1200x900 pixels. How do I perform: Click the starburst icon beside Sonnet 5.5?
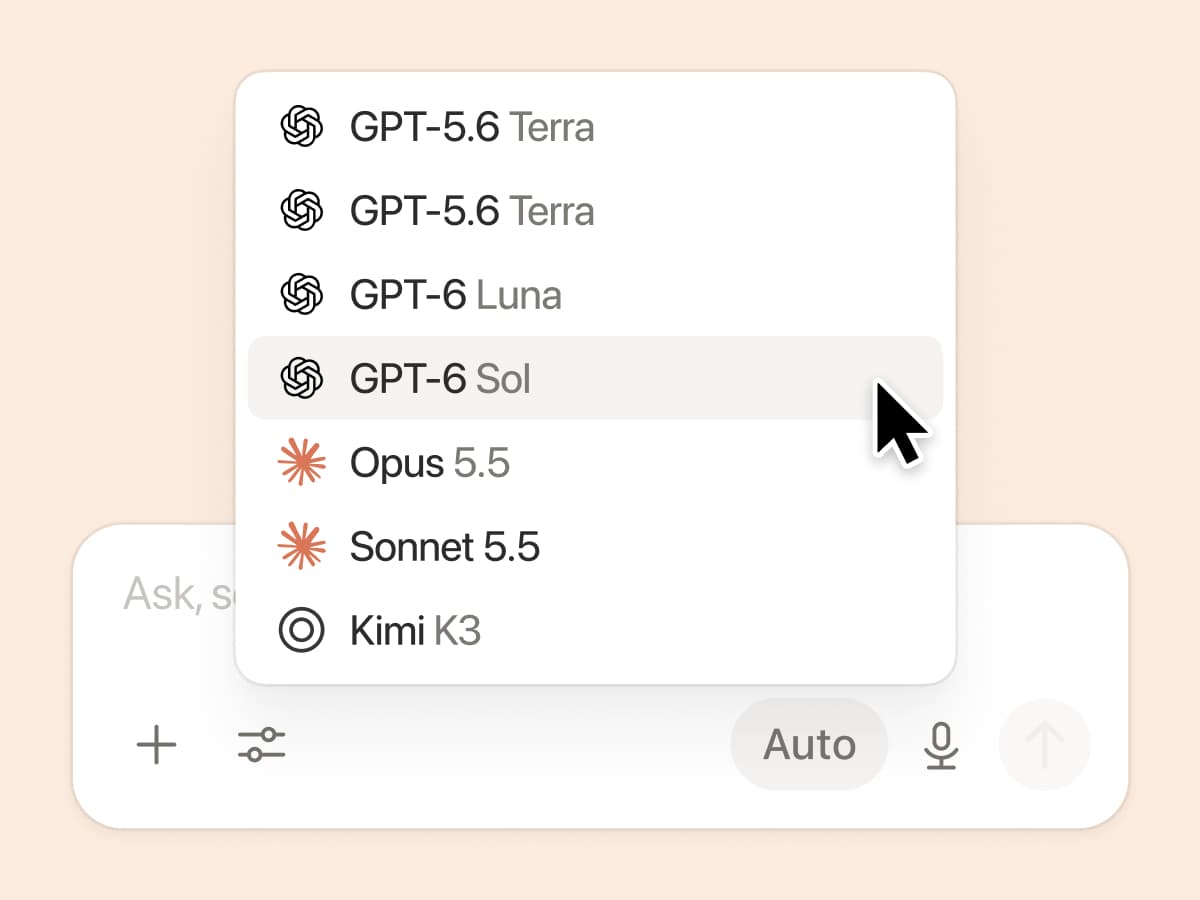(x=301, y=547)
